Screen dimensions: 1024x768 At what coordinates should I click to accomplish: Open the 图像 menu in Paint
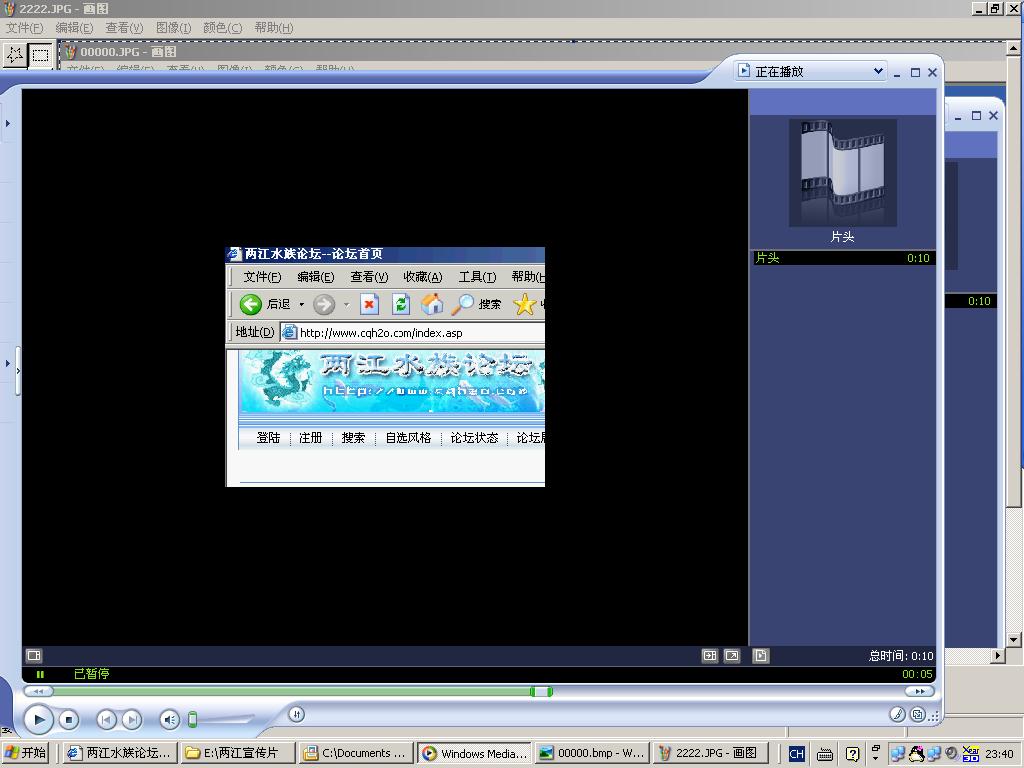173,28
